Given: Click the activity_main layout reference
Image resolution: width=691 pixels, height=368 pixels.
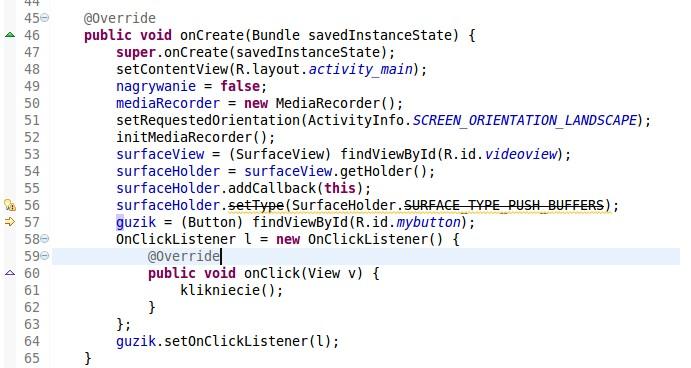Looking at the screenshot, I should click(x=360, y=69).
